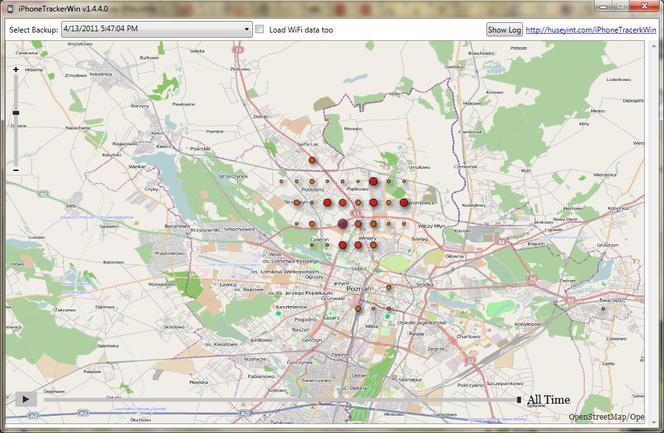Image resolution: width=664 pixels, height=433 pixels.
Task: Click the iPhoneTrackerWin title bar app icon
Action: [10, 8]
